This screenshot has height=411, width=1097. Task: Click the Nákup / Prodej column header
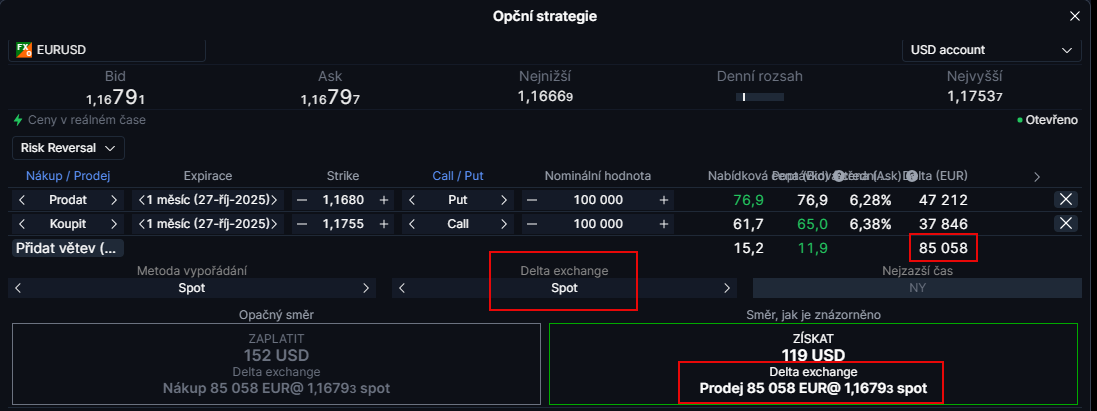point(68,176)
